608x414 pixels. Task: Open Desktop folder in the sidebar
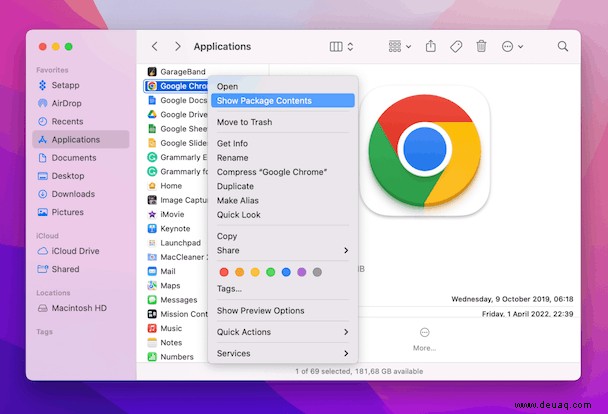[x=81, y=176]
